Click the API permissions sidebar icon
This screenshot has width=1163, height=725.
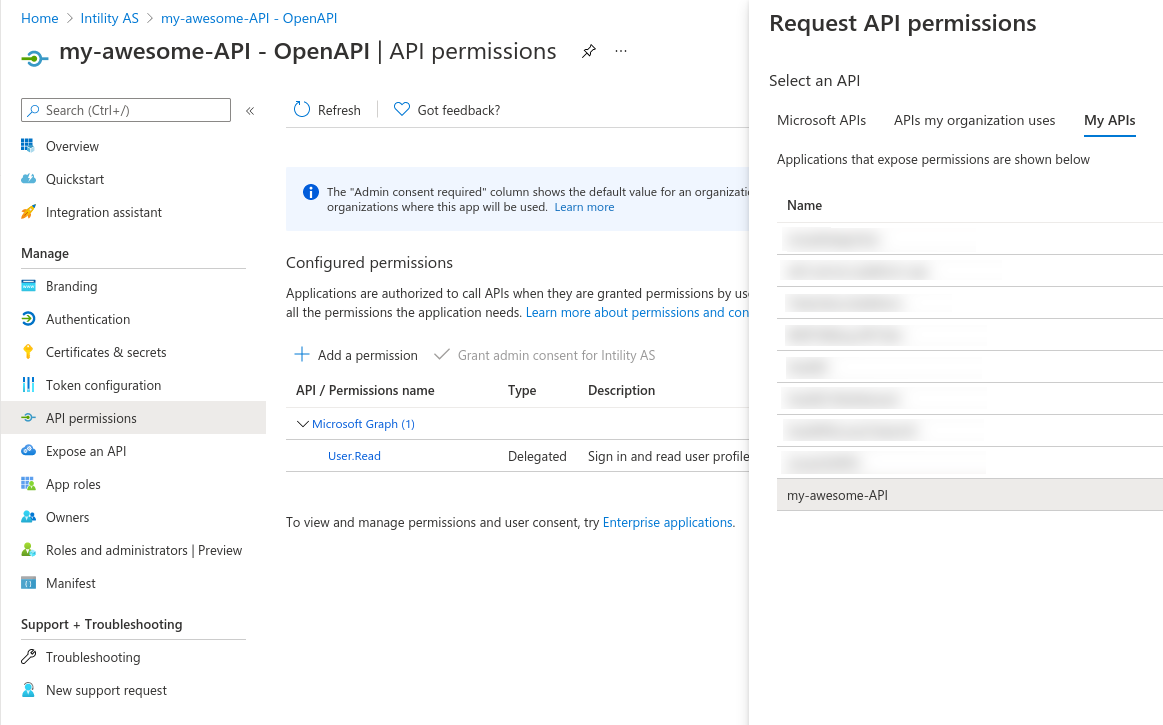pyautogui.click(x=28, y=418)
